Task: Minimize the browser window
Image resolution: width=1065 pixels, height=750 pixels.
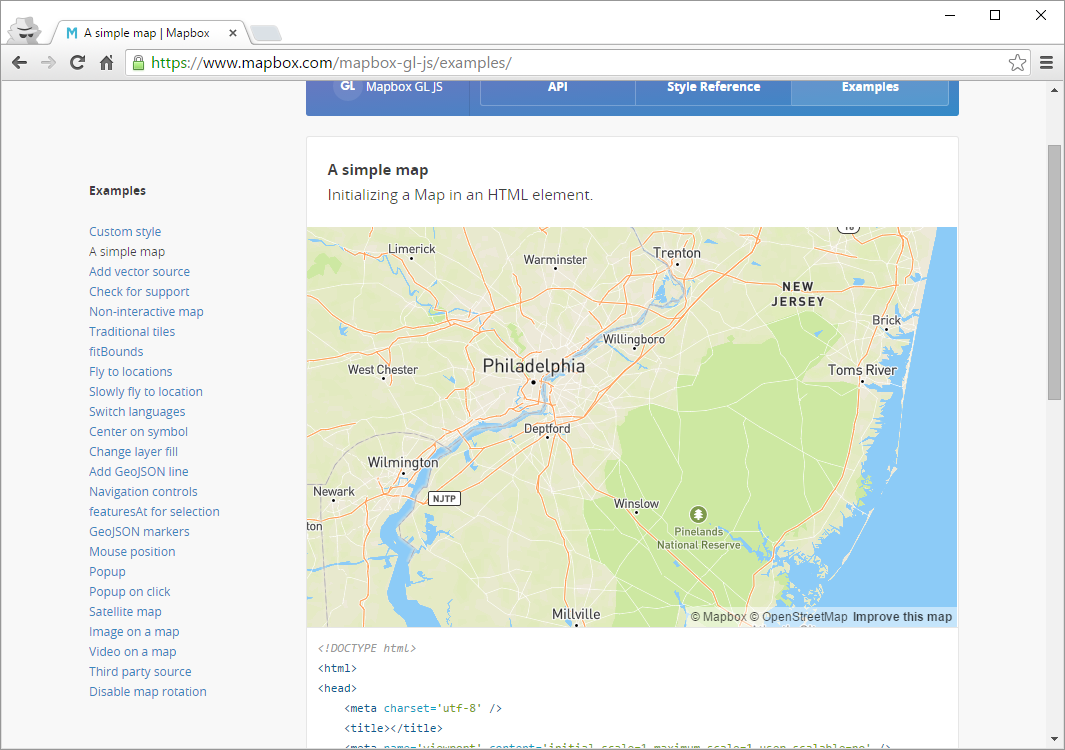Action: (x=950, y=15)
